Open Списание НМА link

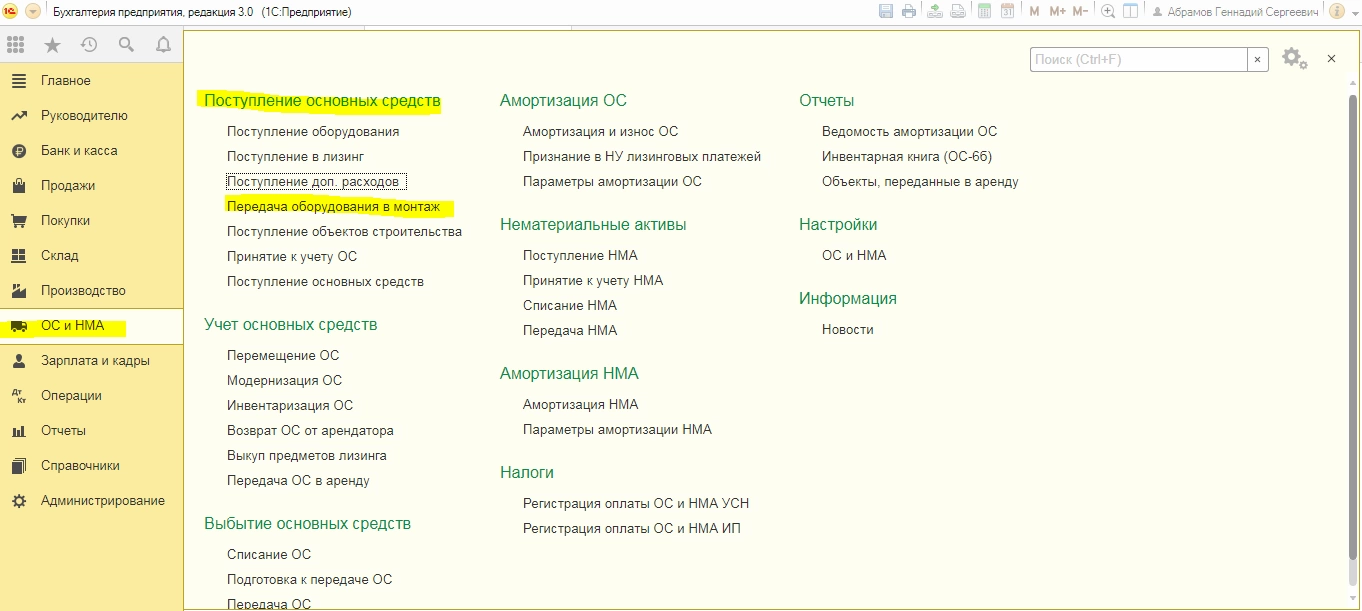point(570,305)
